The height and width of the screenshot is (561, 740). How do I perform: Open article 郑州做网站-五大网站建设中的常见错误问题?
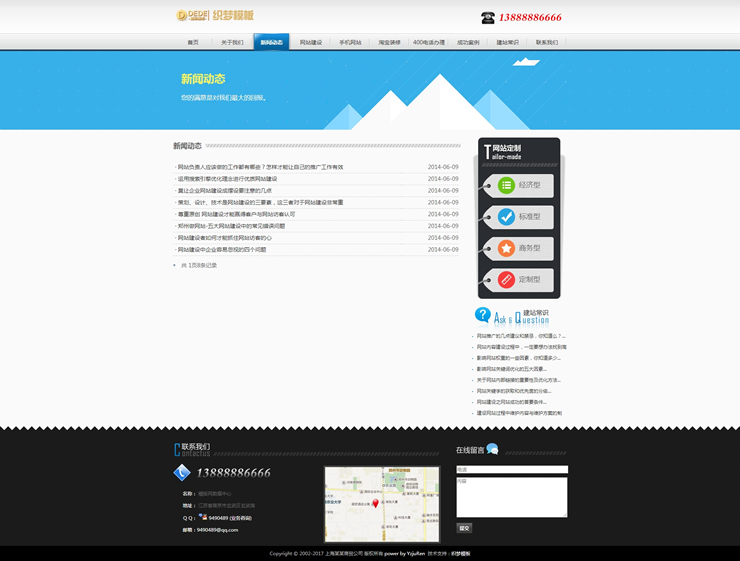pyautogui.click(x=231, y=226)
